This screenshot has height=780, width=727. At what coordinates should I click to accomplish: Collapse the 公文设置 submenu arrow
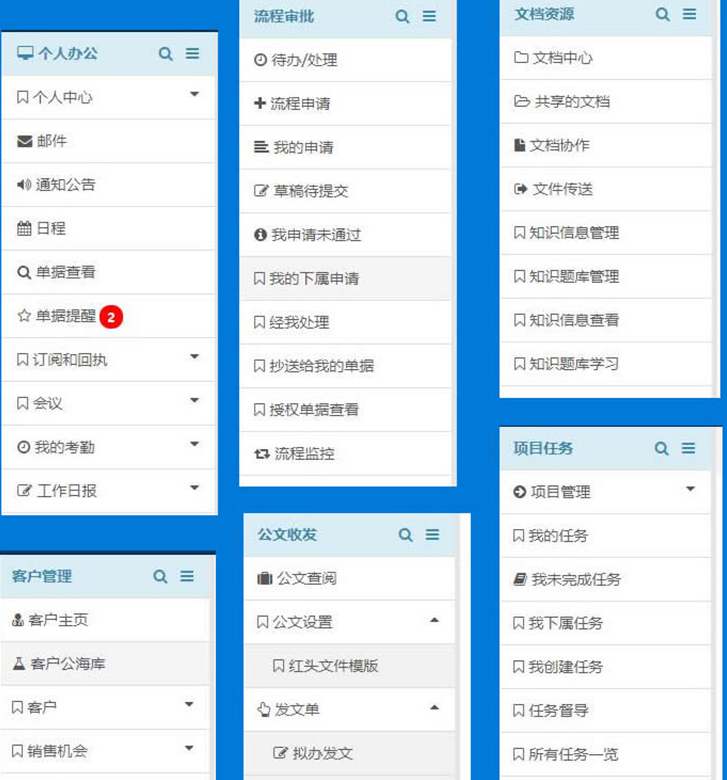(434, 620)
